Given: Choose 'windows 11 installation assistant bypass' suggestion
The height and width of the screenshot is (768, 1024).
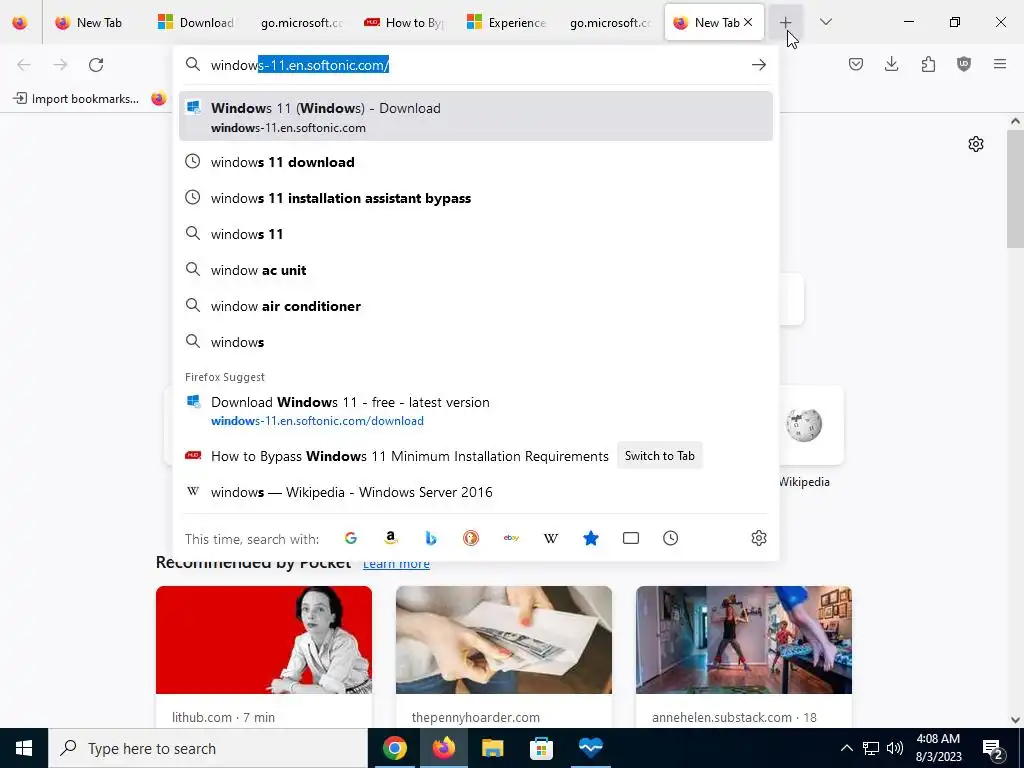Looking at the screenshot, I should tap(475, 198).
